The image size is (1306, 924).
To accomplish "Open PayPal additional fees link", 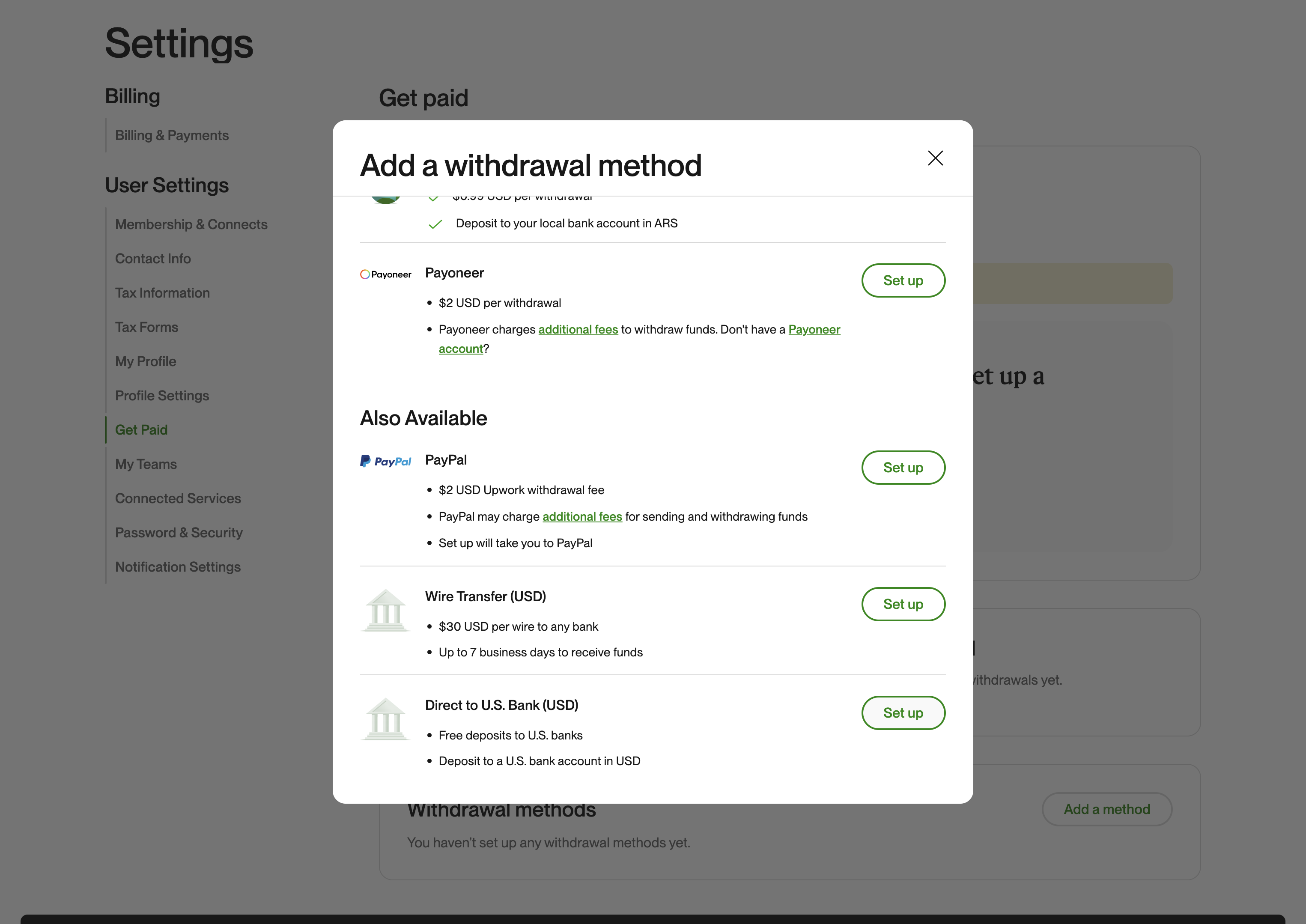I will point(582,517).
